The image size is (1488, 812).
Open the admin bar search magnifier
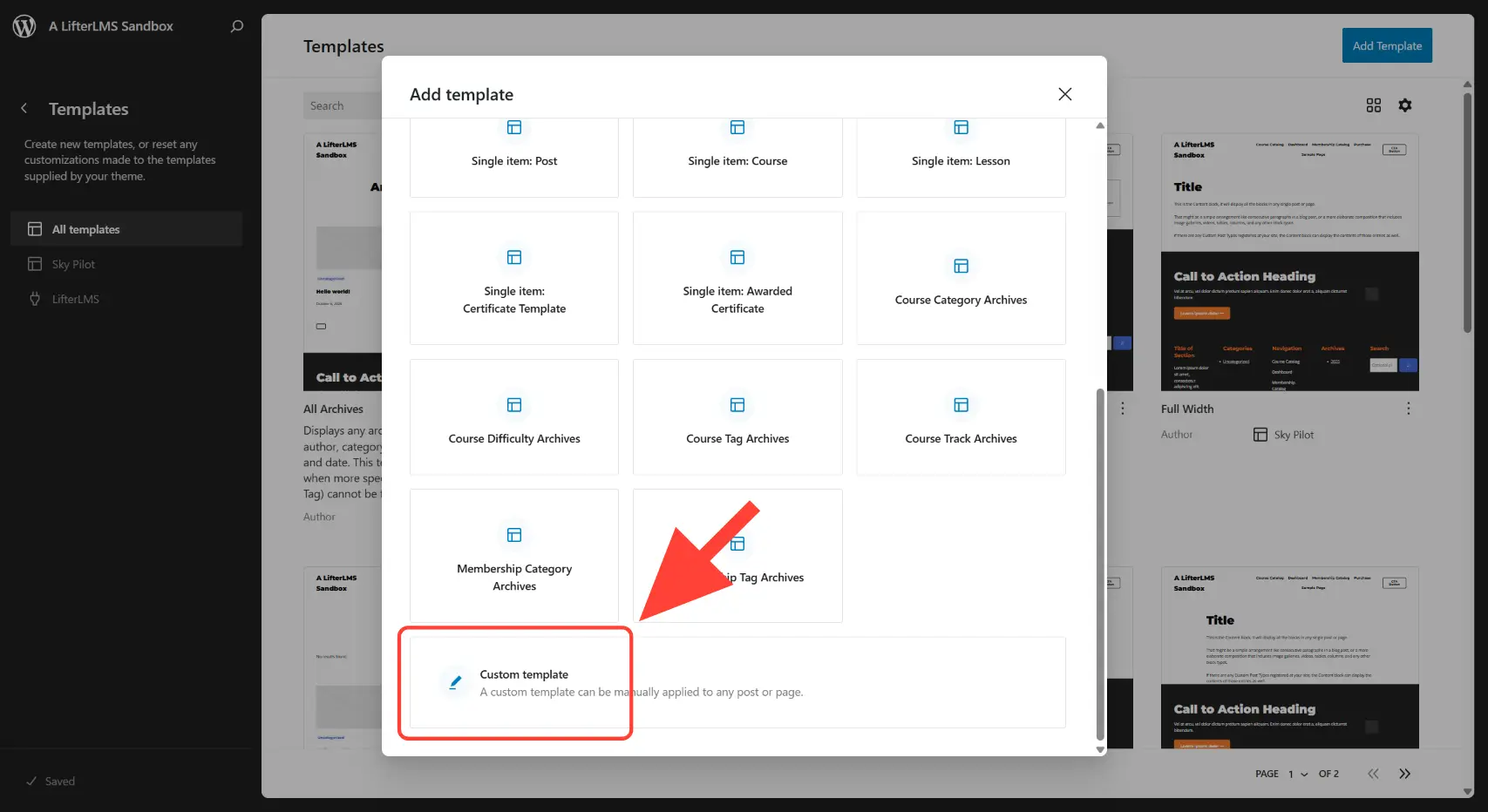[235, 26]
